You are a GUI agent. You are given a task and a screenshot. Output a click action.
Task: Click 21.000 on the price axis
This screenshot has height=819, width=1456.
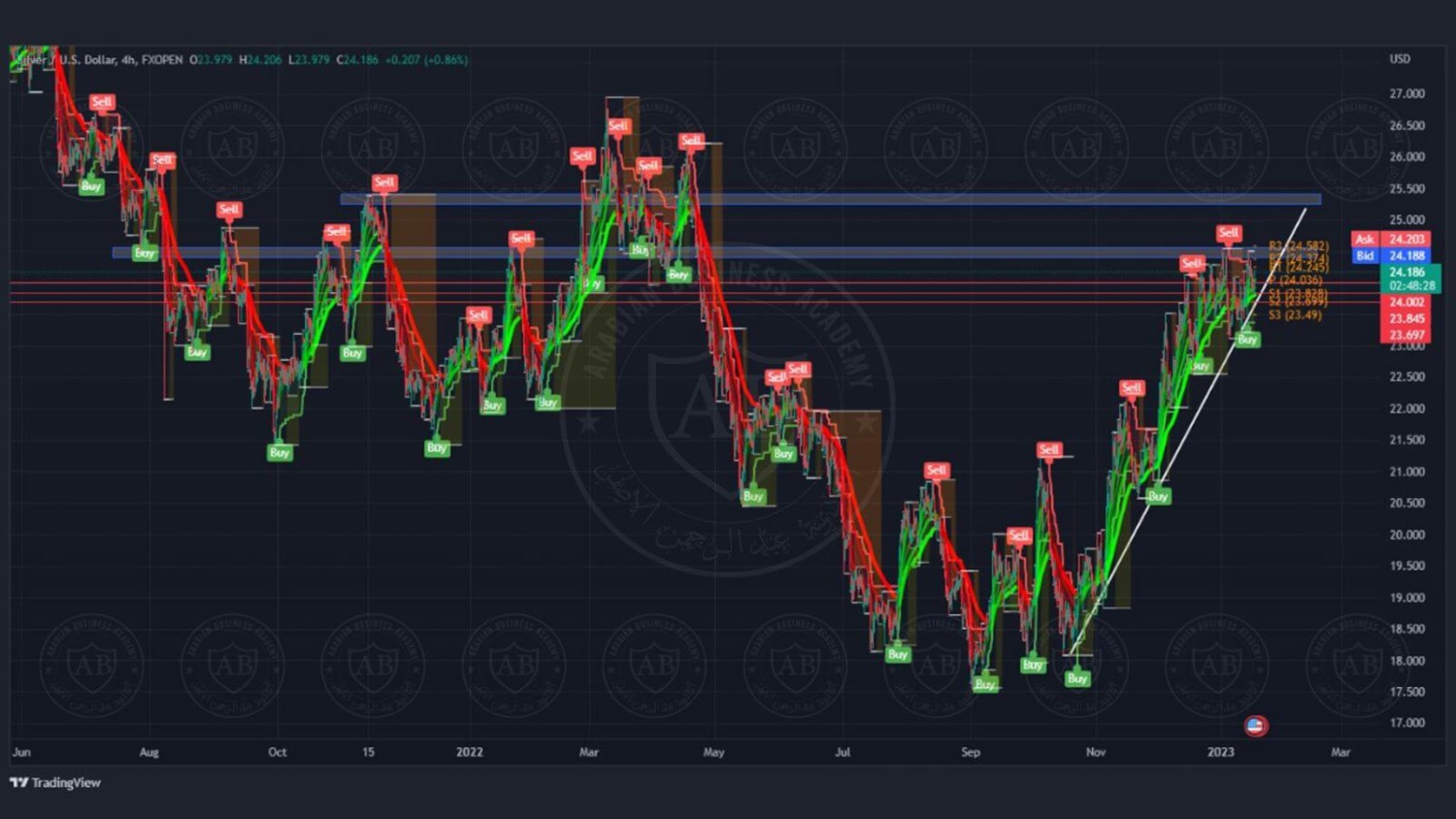tap(1406, 473)
